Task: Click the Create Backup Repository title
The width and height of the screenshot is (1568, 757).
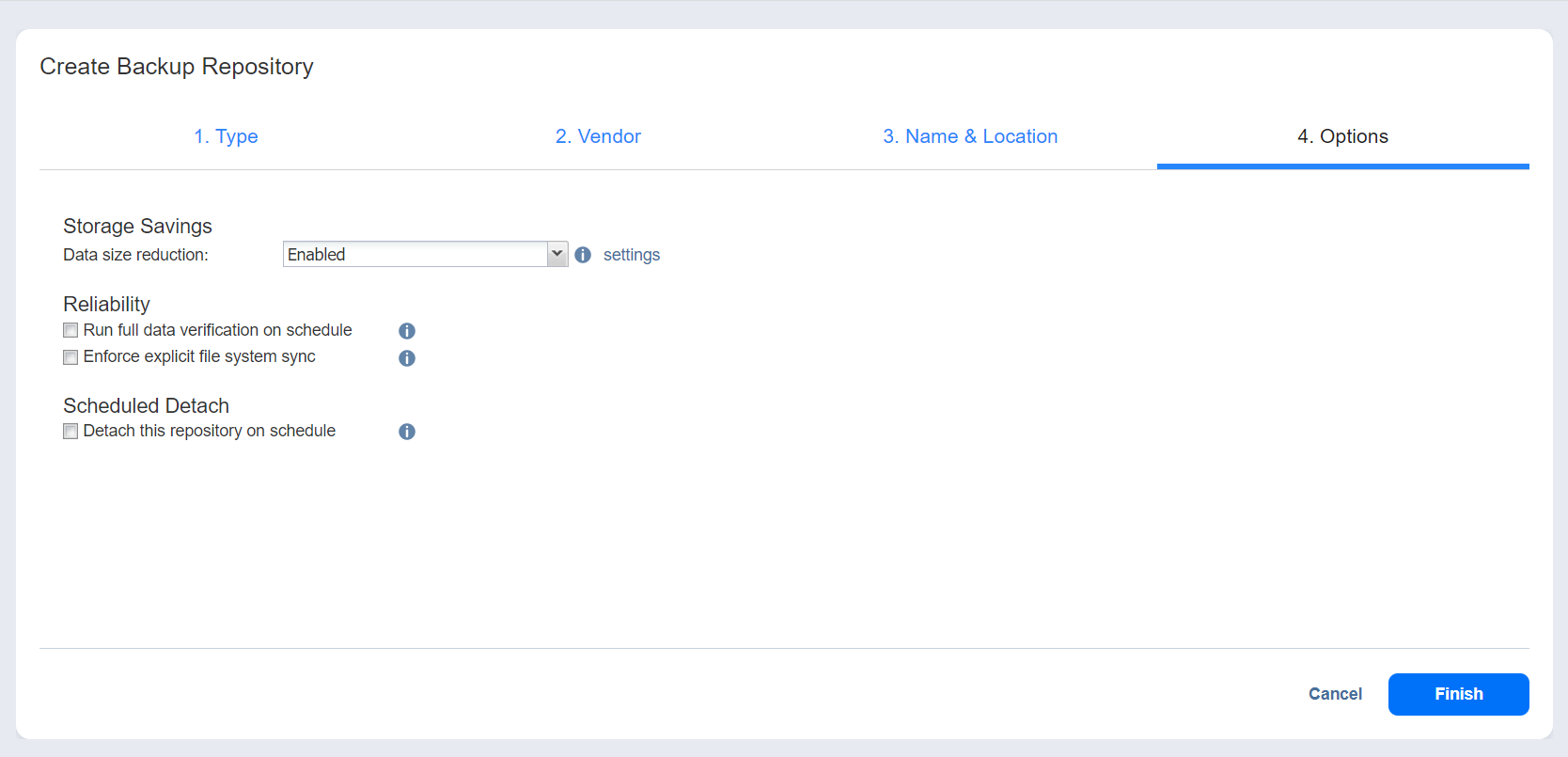Action: pyautogui.click(x=177, y=67)
